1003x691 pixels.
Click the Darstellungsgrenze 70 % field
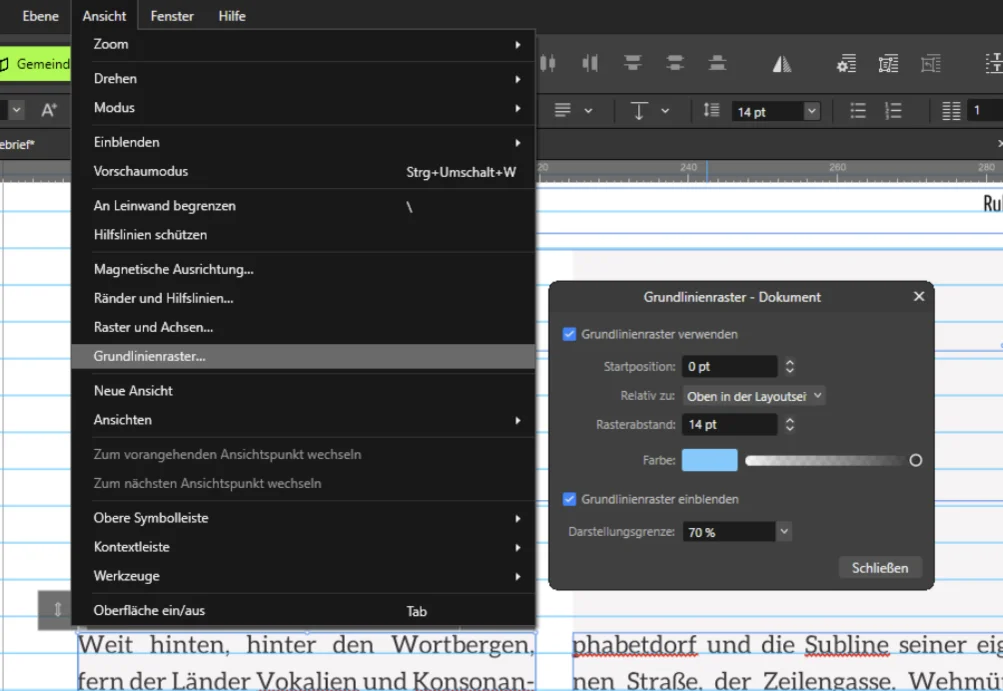pyautogui.click(x=729, y=532)
